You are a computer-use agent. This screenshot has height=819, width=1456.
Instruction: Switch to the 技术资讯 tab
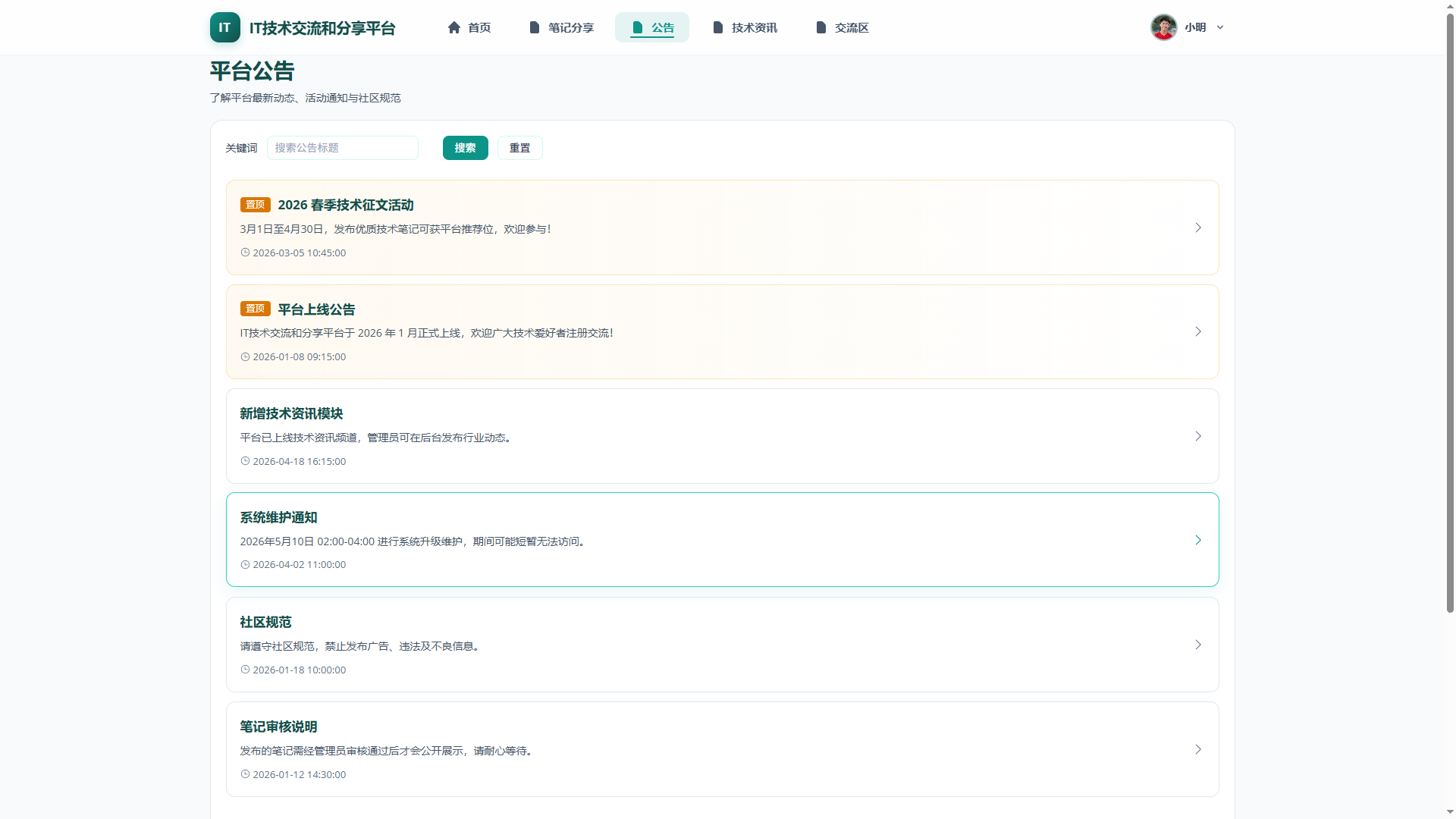[745, 27]
